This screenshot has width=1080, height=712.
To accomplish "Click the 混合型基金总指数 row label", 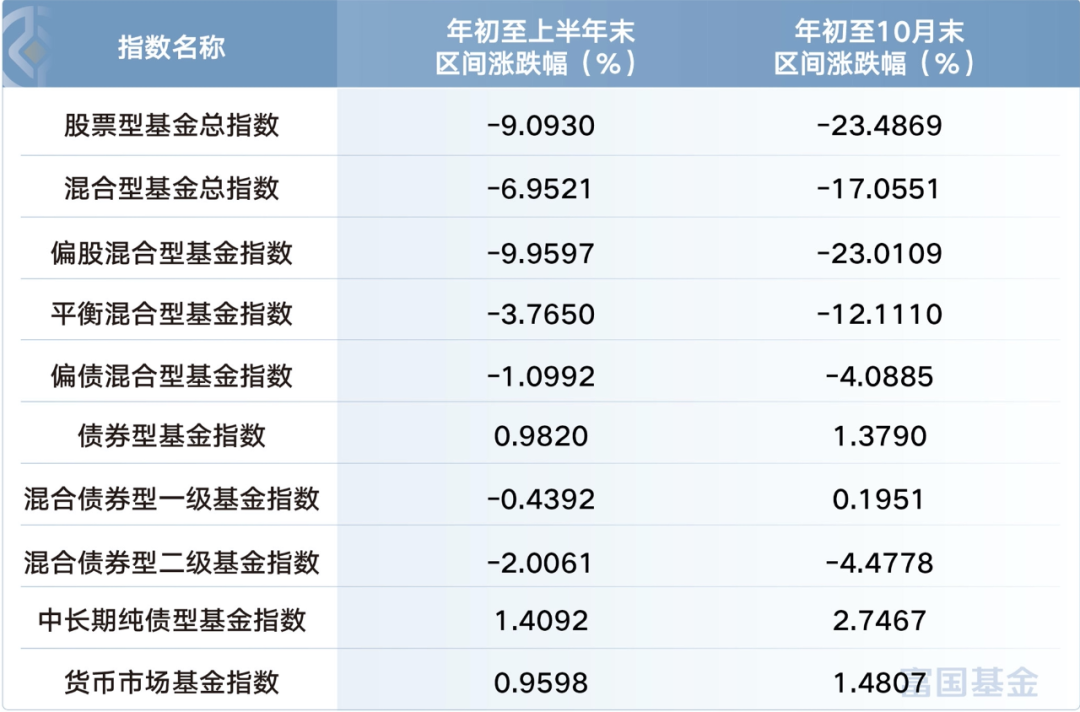I will point(172,188).
